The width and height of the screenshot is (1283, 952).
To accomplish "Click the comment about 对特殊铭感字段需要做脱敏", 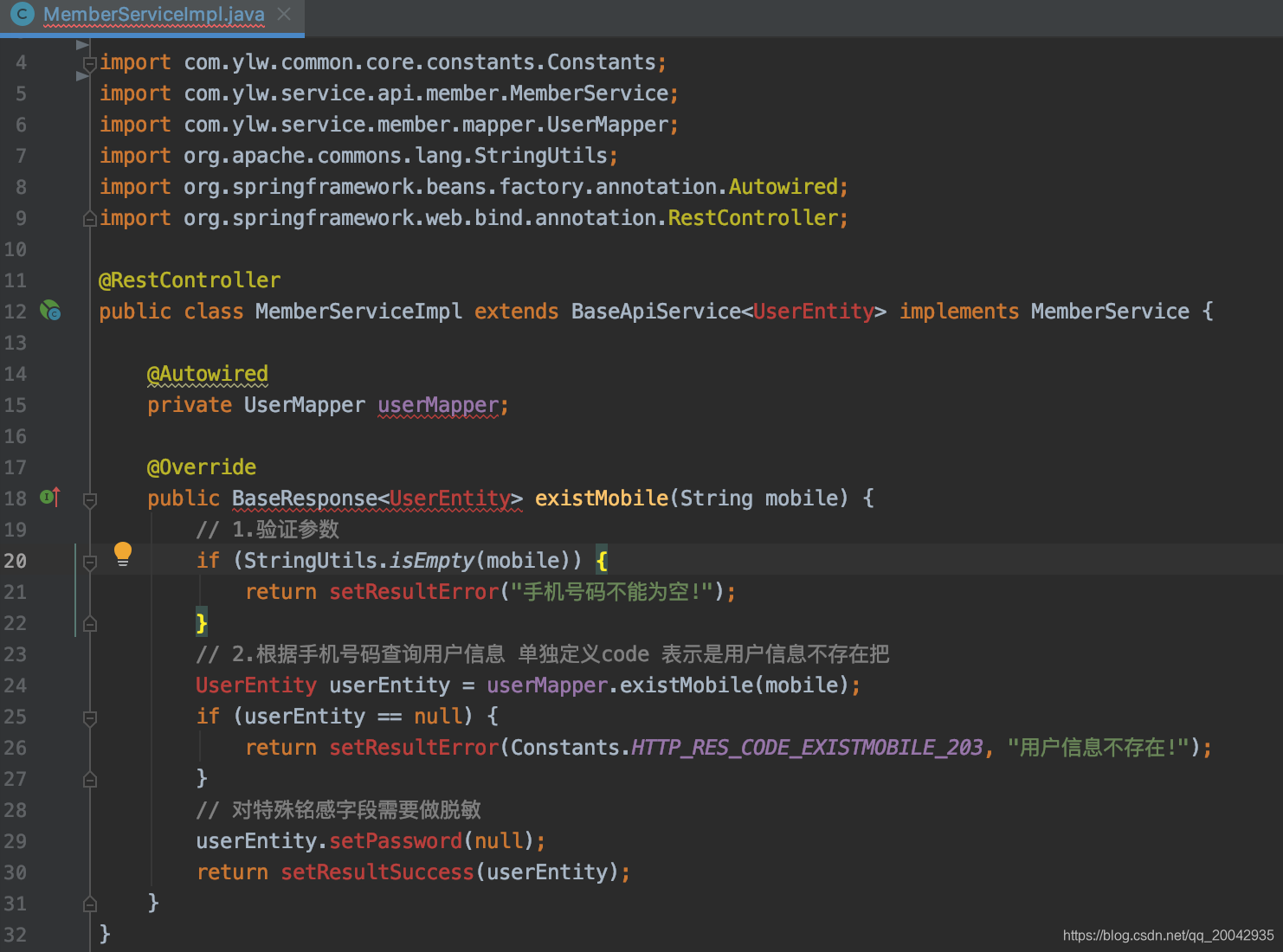I will [338, 810].
